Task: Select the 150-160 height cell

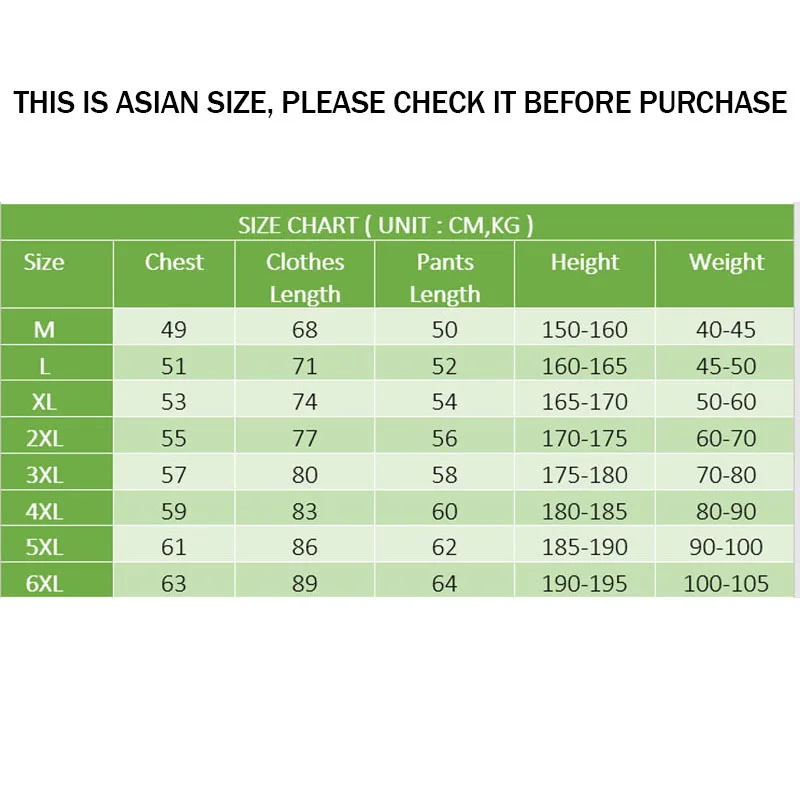Action: pos(585,330)
